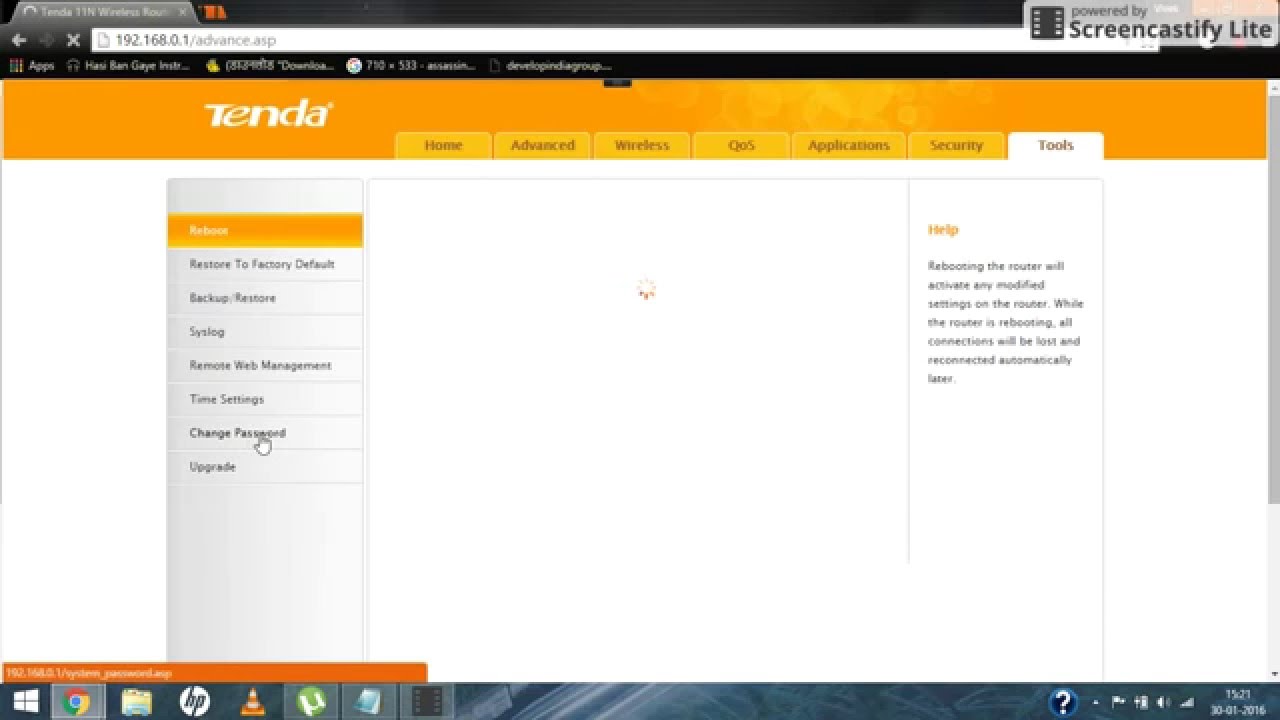Click the page's vertical scrollbar down arrow

click(x=1273, y=674)
